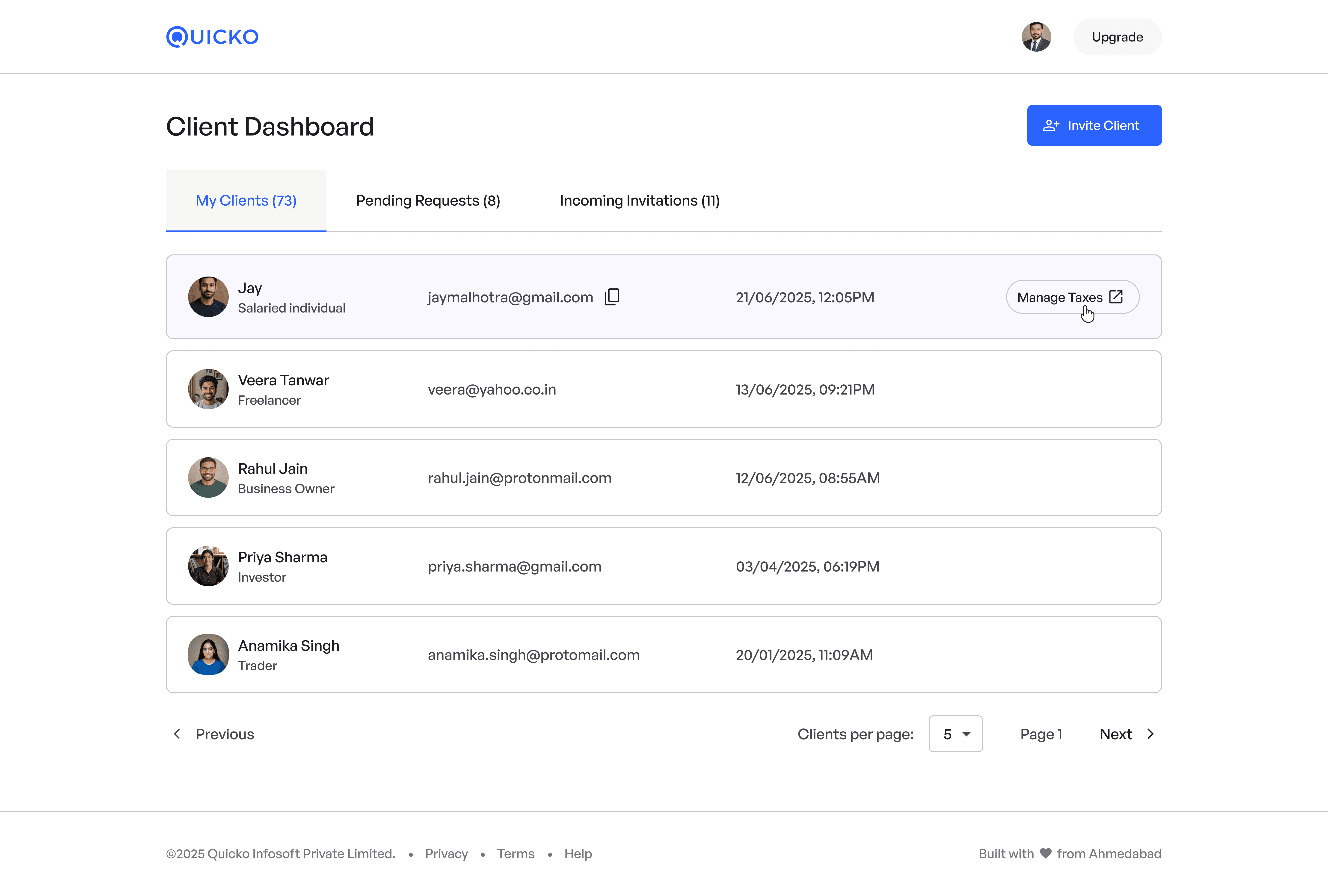Switch to the Pending Requests (8) tab
Screen dimensions: 1328x896
pyautogui.click(x=428, y=200)
